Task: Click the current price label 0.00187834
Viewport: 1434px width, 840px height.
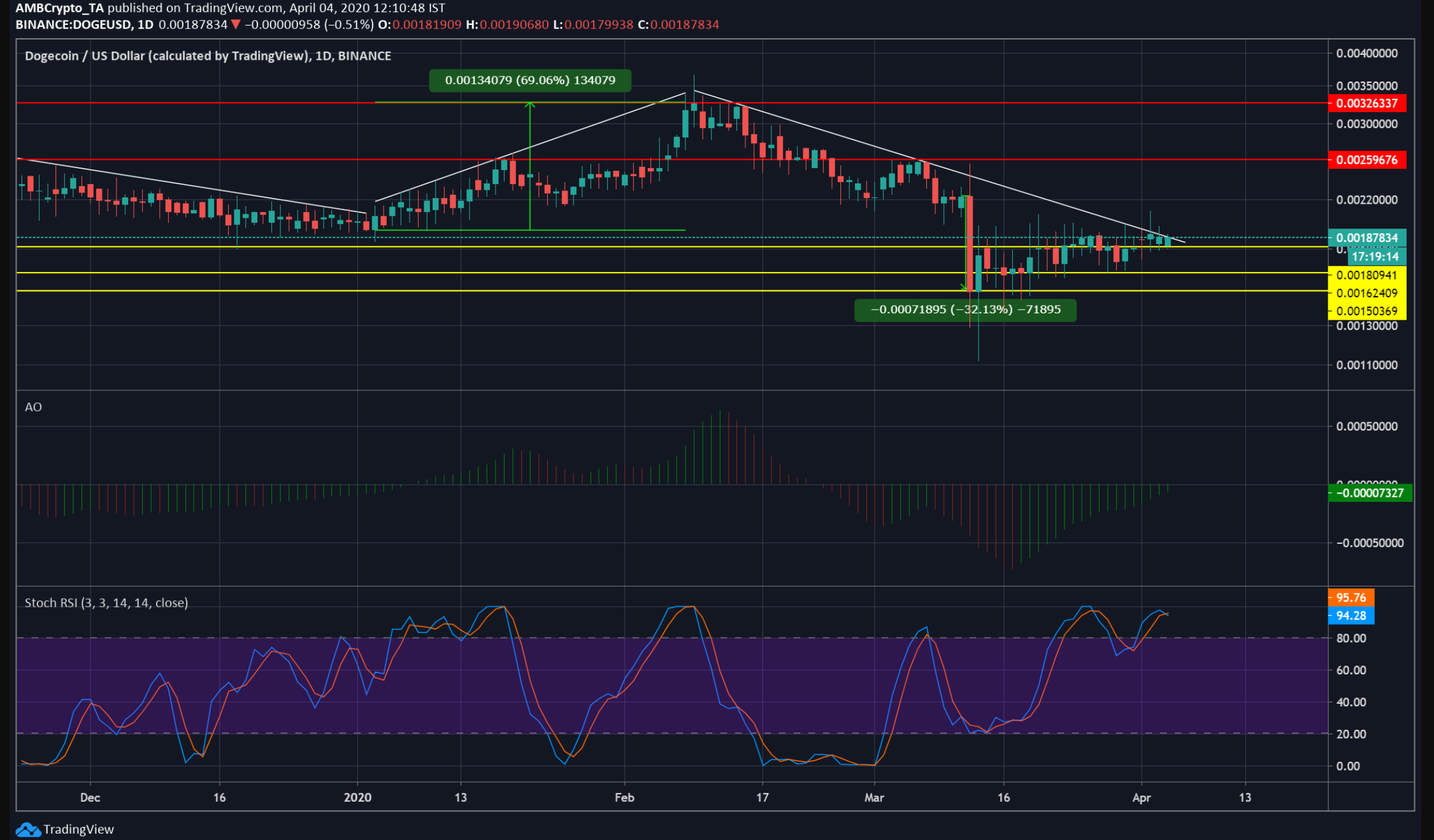Action: pos(1367,238)
